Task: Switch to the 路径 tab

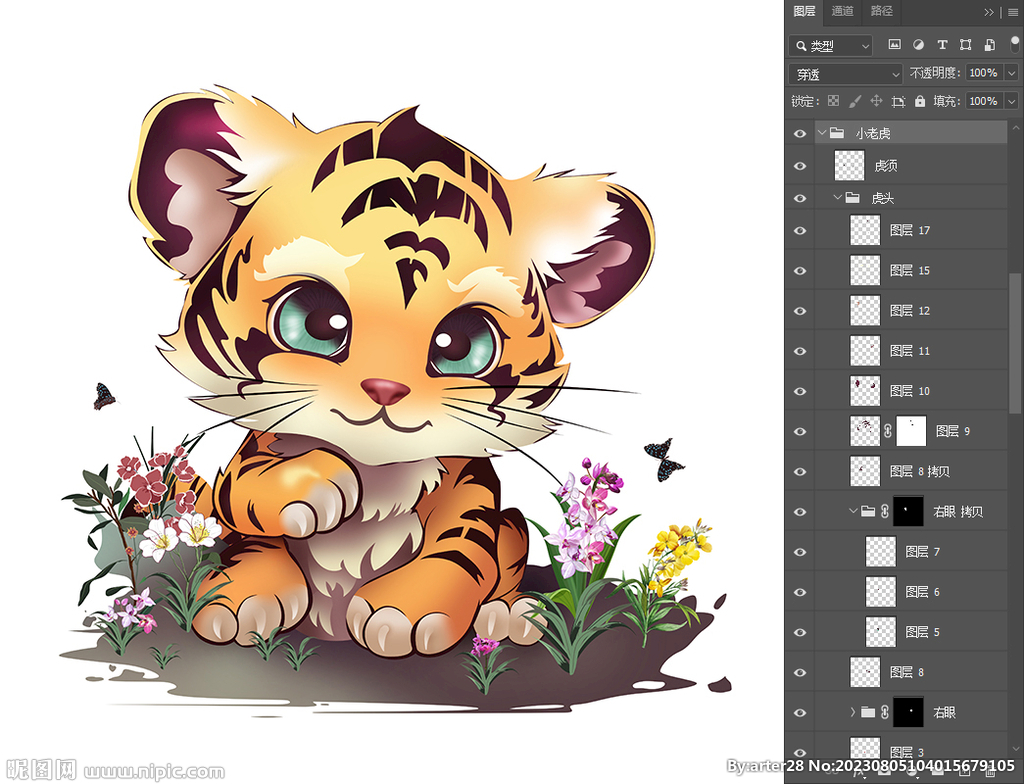Action: click(x=882, y=11)
